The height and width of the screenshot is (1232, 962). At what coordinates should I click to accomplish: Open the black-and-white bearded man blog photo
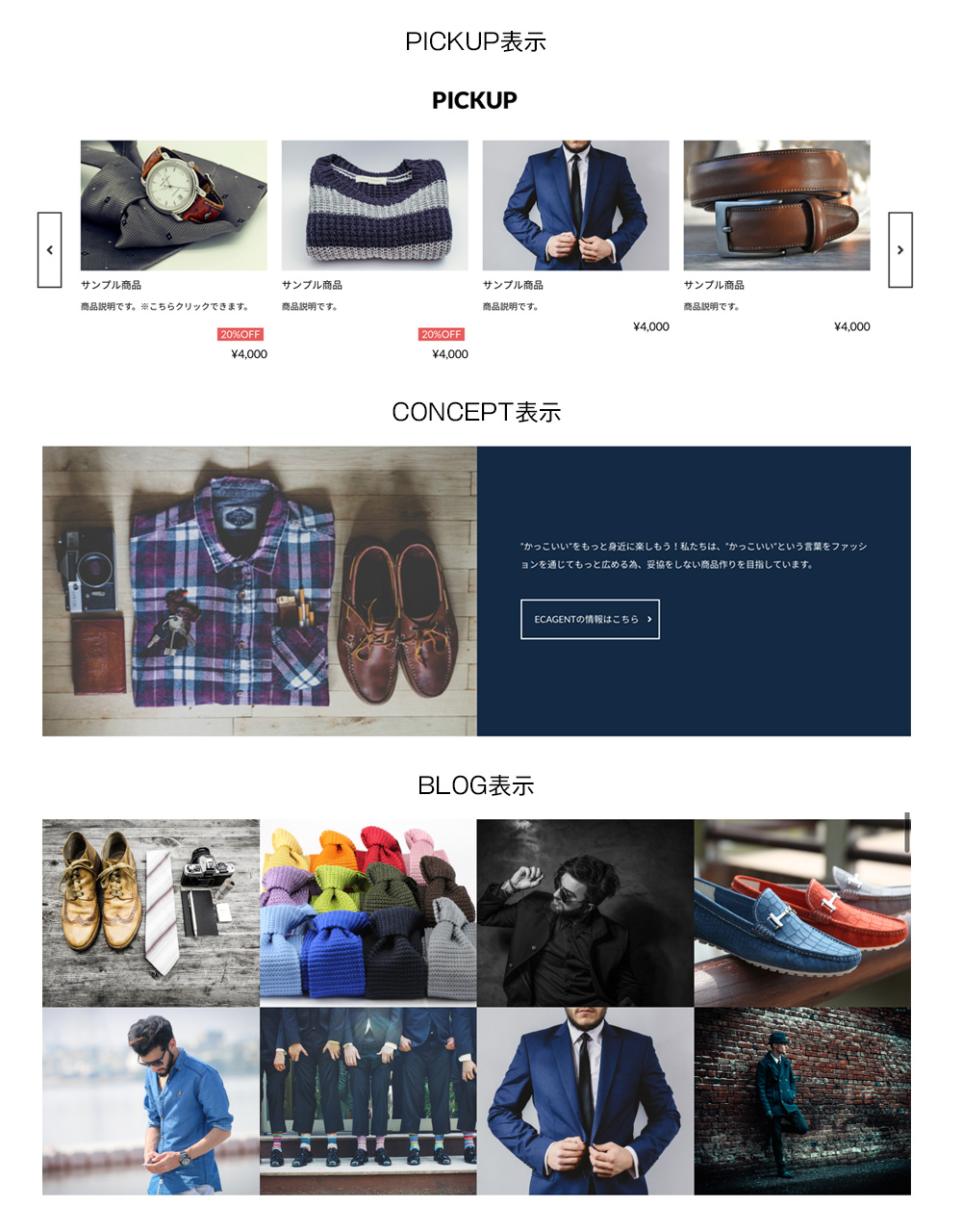pos(586,912)
